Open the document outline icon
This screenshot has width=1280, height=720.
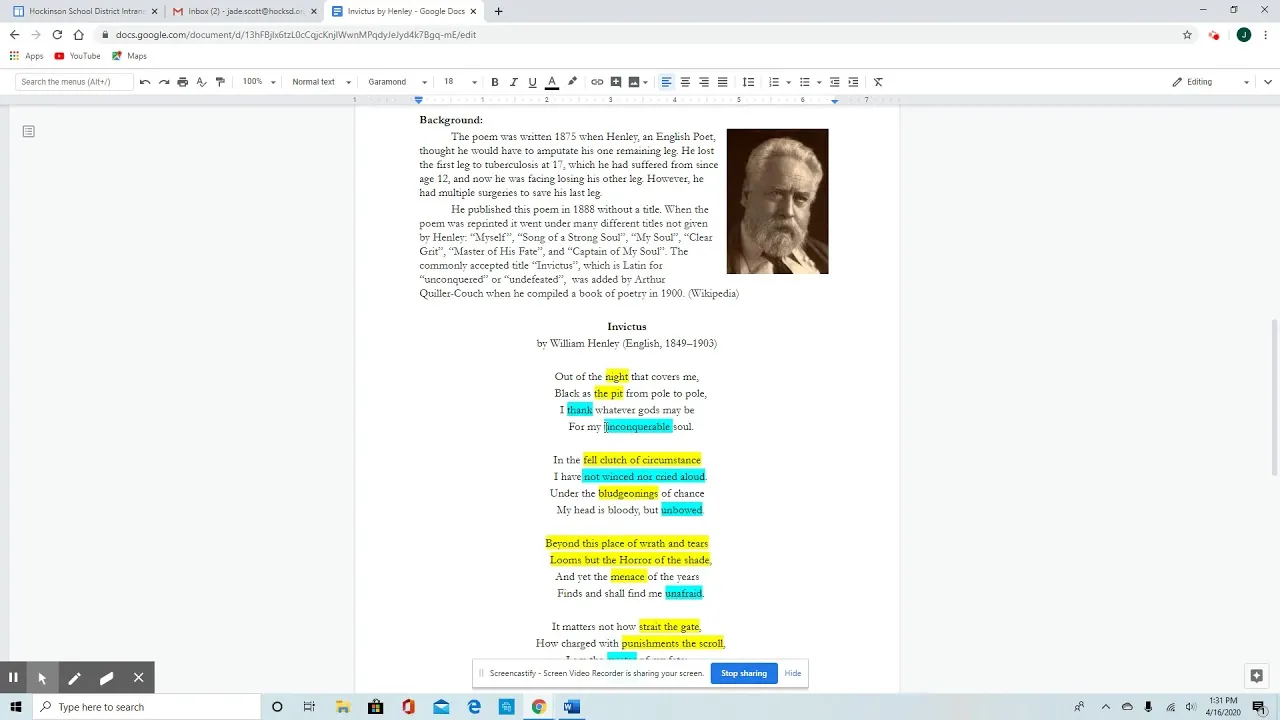[29, 131]
